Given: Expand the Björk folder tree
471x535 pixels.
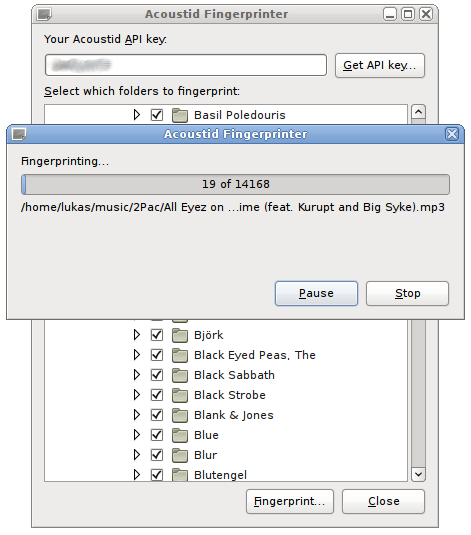Looking at the screenshot, I should coord(137,335).
